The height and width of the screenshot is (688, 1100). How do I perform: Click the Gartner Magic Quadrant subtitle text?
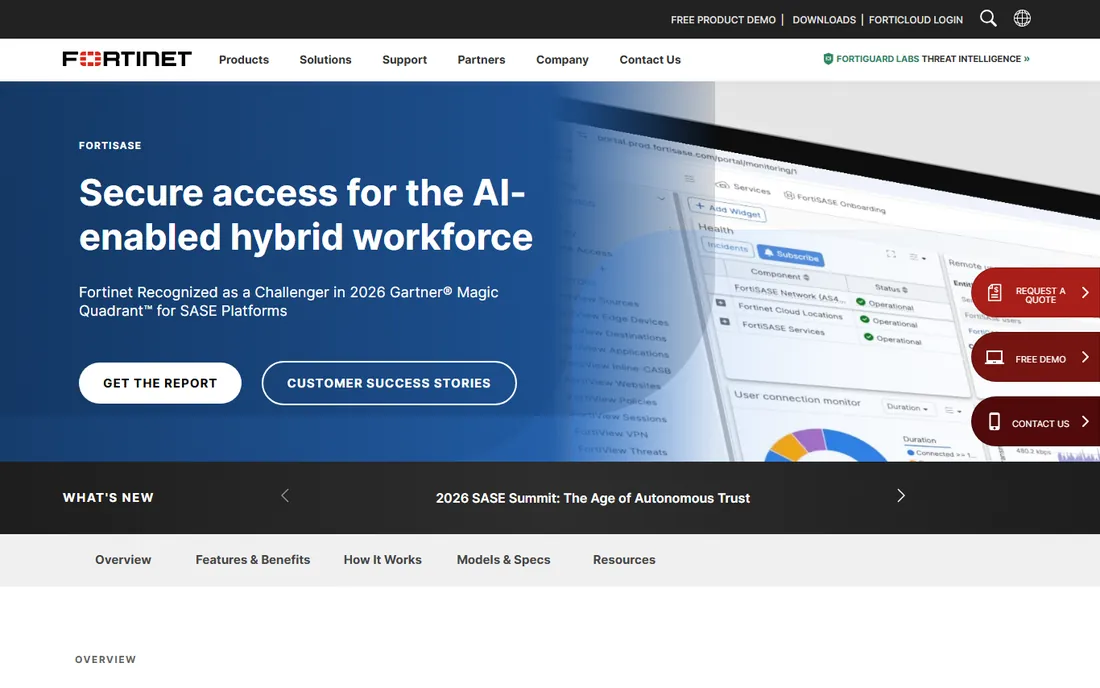click(x=288, y=302)
